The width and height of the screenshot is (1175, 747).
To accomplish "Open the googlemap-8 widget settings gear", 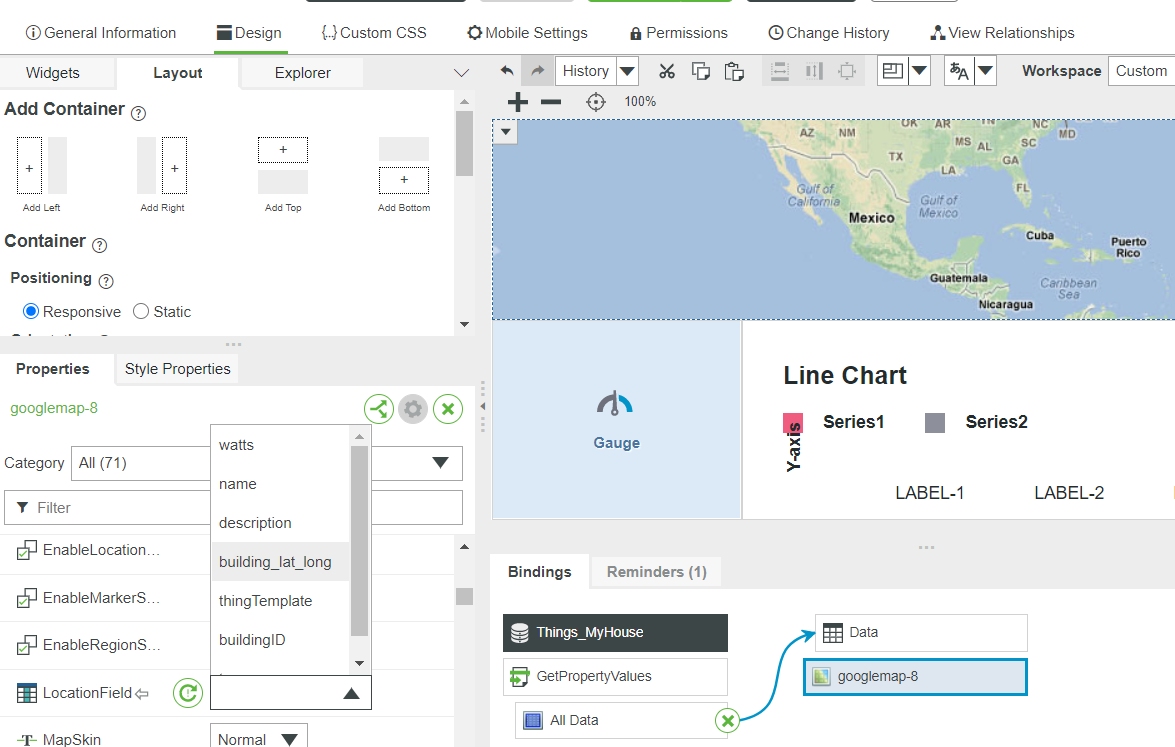I will point(413,408).
